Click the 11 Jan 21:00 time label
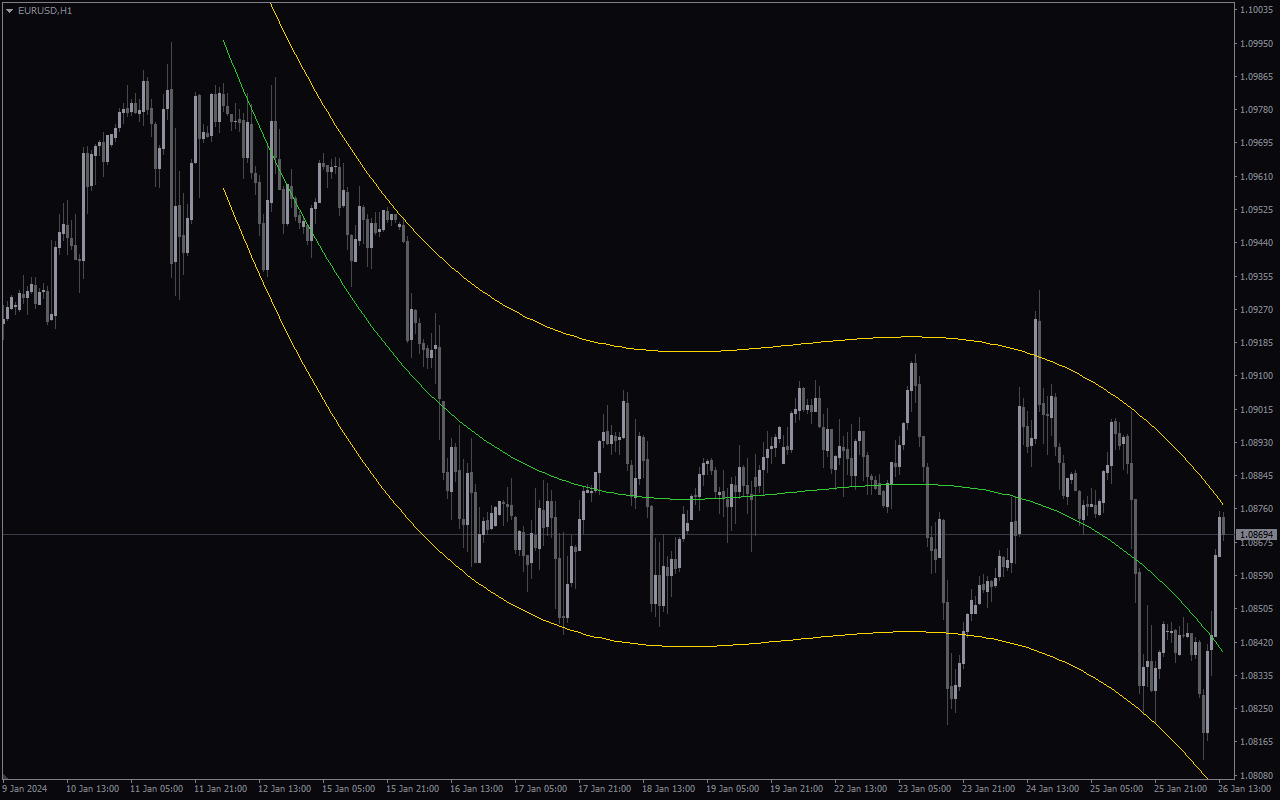 point(221,789)
